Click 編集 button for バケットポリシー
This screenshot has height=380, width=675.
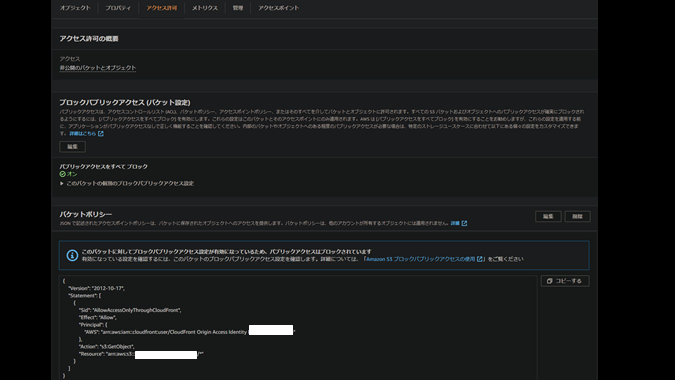pyautogui.click(x=548, y=216)
